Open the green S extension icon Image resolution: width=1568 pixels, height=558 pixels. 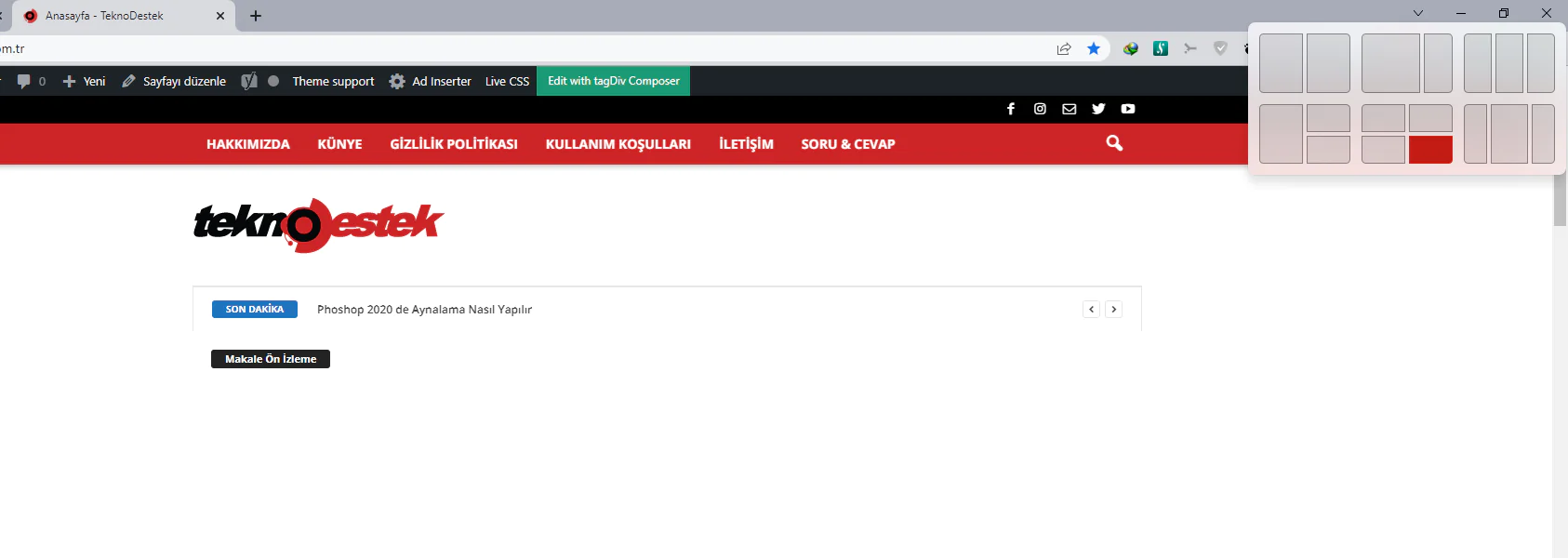tap(1161, 48)
